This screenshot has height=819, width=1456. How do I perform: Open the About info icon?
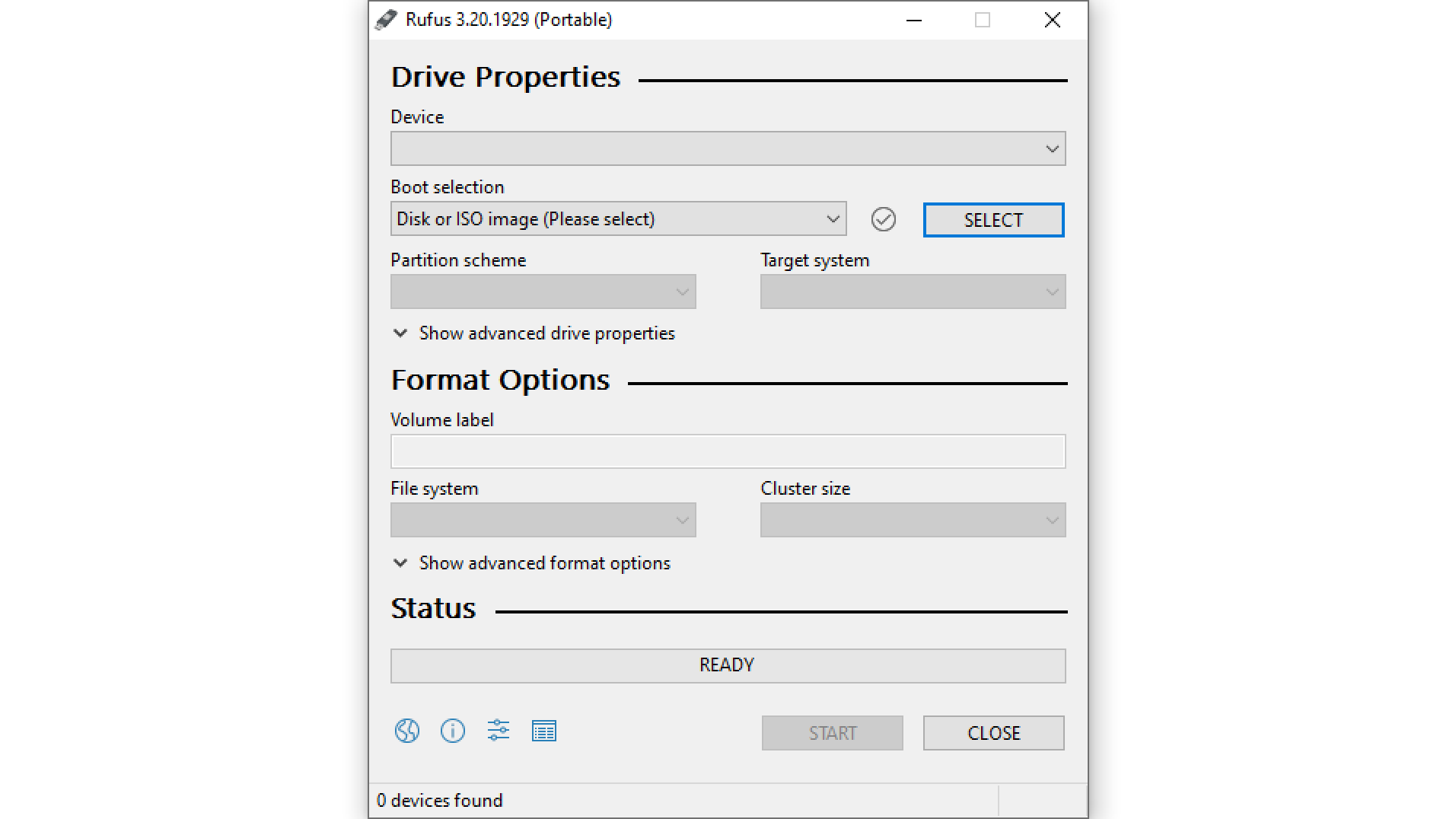pyautogui.click(x=453, y=731)
